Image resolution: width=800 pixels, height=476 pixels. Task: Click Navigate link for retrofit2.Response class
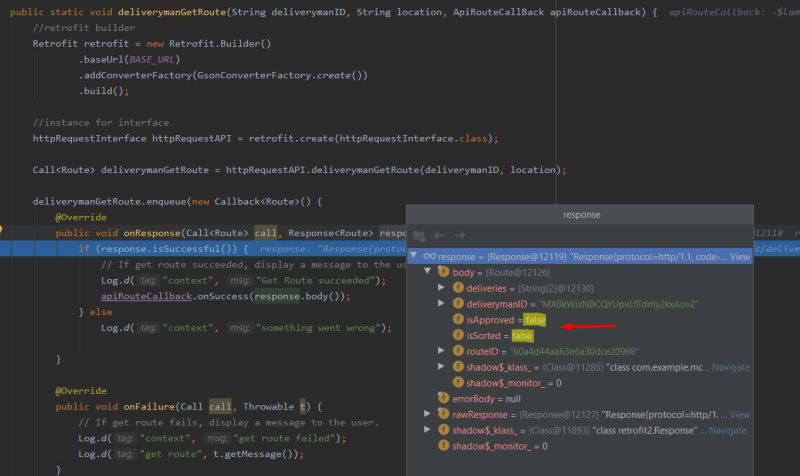[728, 431]
